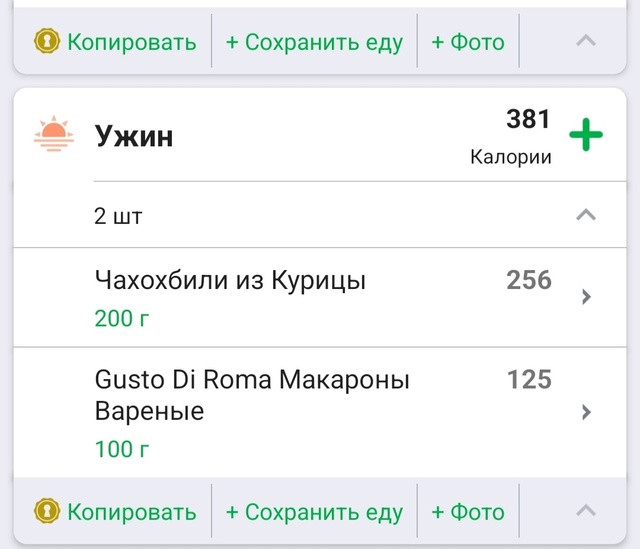This screenshot has height=549, width=640.
Task: Tap the green plus to add food to Ужин
Action: click(586, 136)
